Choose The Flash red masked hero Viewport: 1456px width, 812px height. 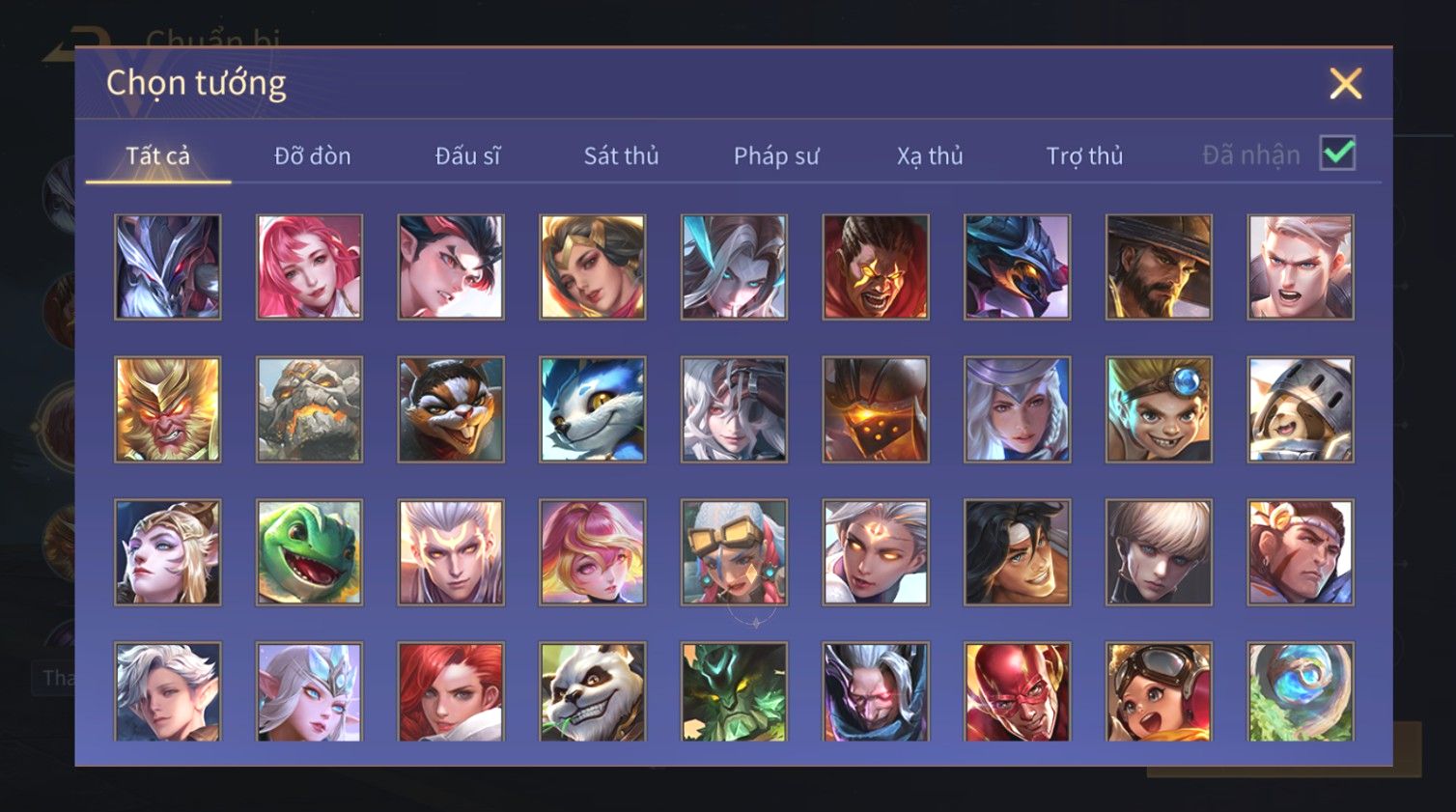pos(1017,692)
